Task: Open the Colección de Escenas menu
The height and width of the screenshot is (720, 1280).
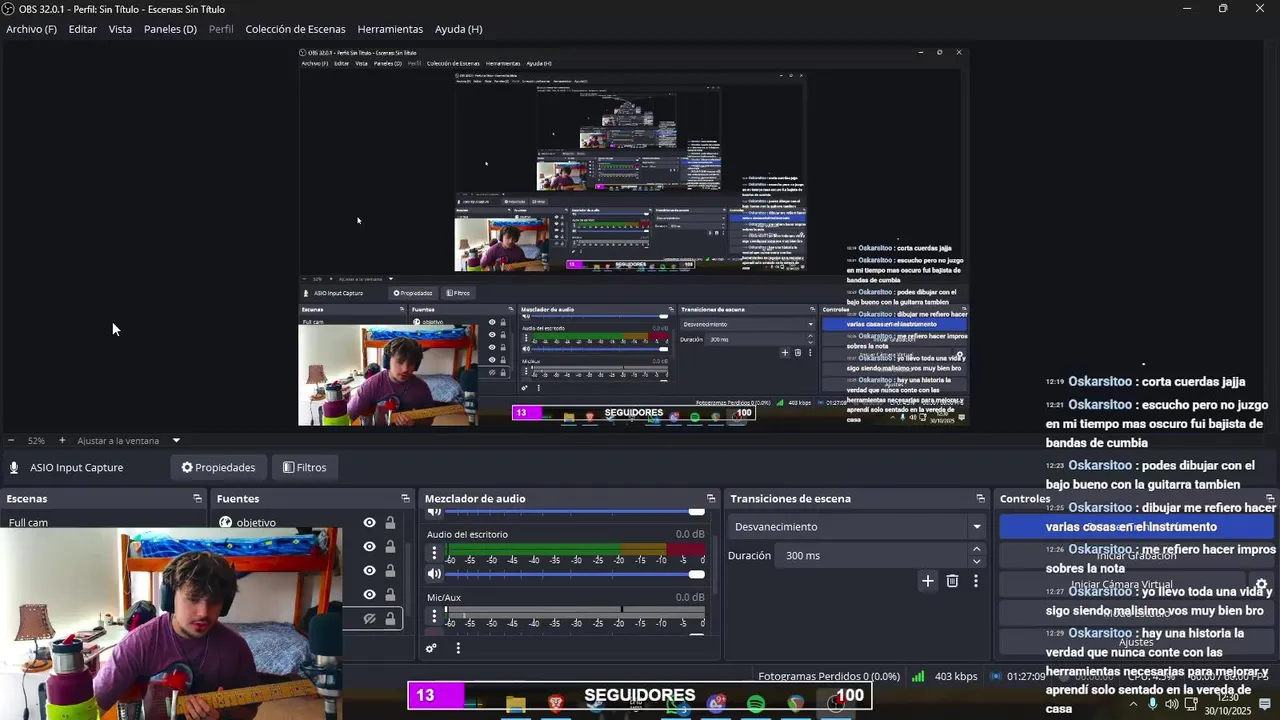Action: coord(295,29)
